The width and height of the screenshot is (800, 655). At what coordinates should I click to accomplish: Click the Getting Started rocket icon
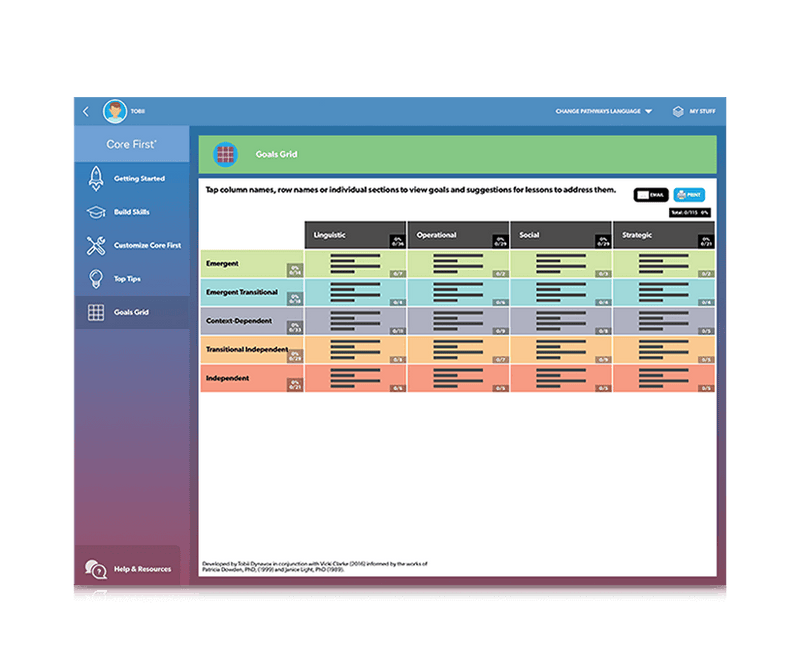[x=96, y=179]
